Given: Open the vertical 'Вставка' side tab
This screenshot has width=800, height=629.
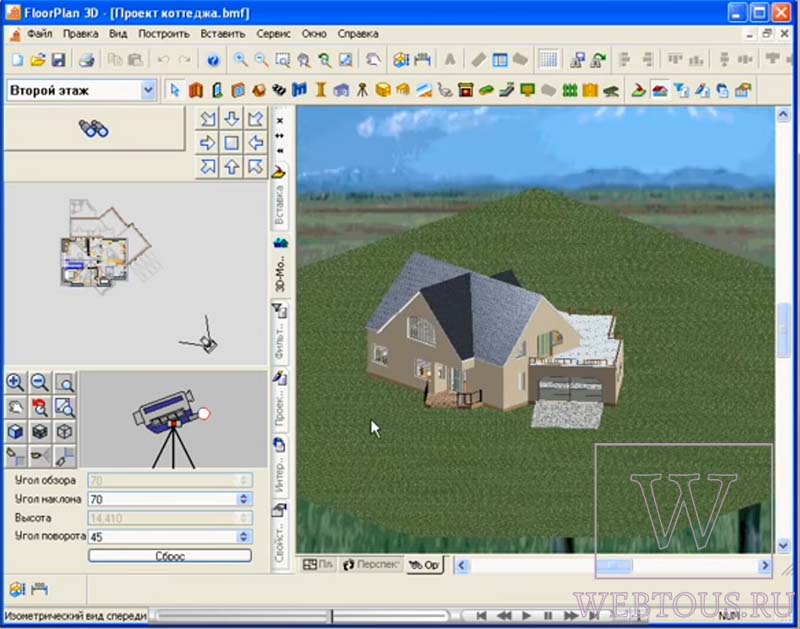Looking at the screenshot, I should point(279,197).
